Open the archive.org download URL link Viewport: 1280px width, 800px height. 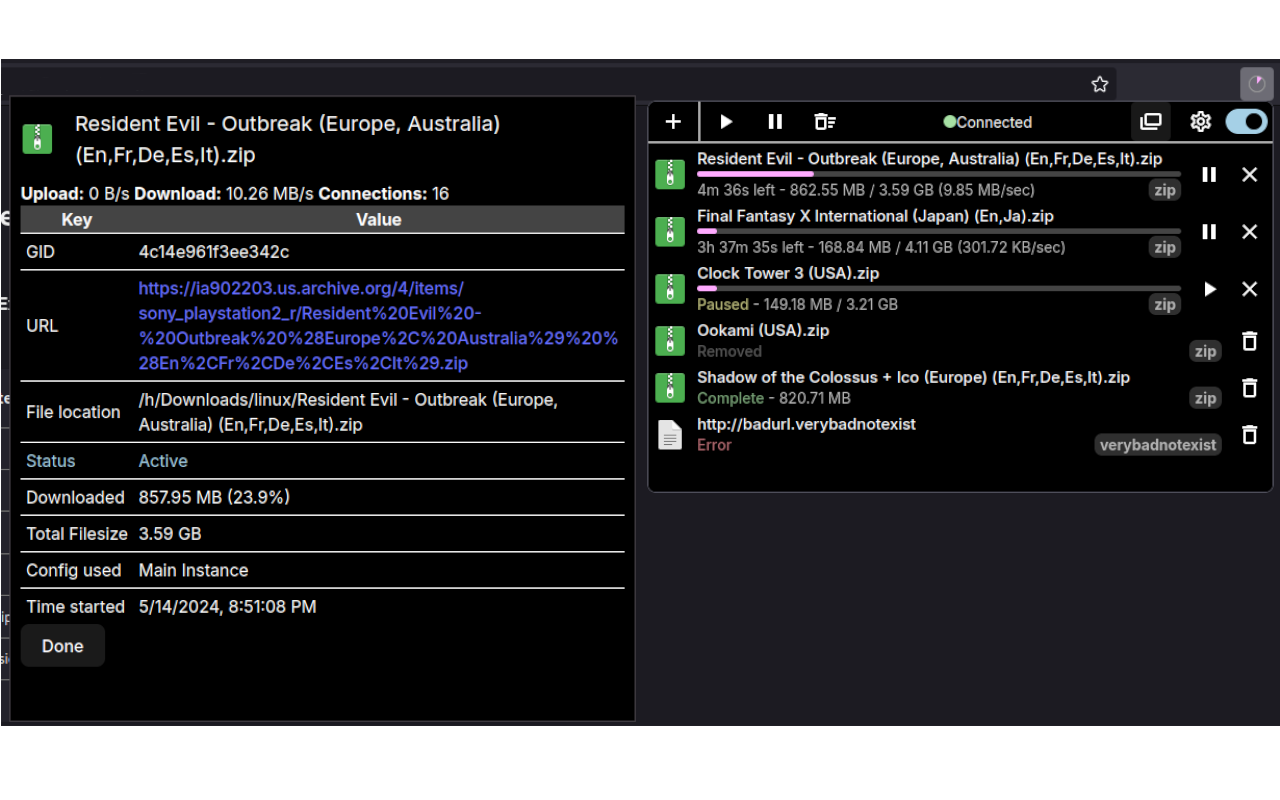pos(378,326)
